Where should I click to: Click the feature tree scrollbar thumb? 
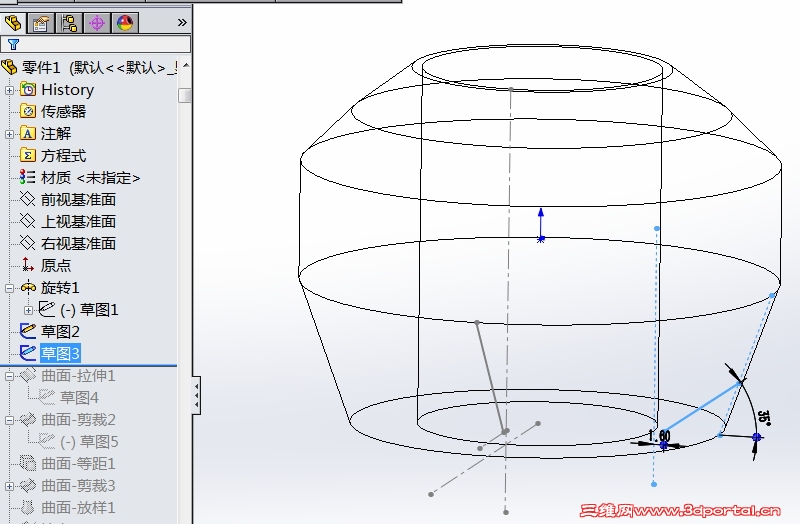pos(185,95)
